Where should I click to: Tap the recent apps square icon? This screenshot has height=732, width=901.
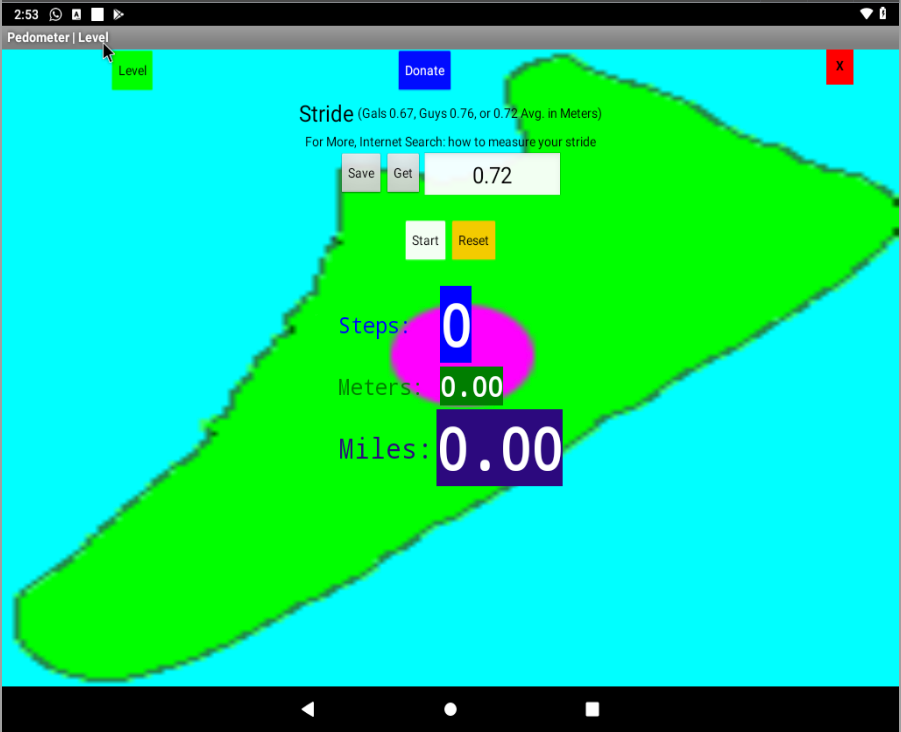pos(592,709)
